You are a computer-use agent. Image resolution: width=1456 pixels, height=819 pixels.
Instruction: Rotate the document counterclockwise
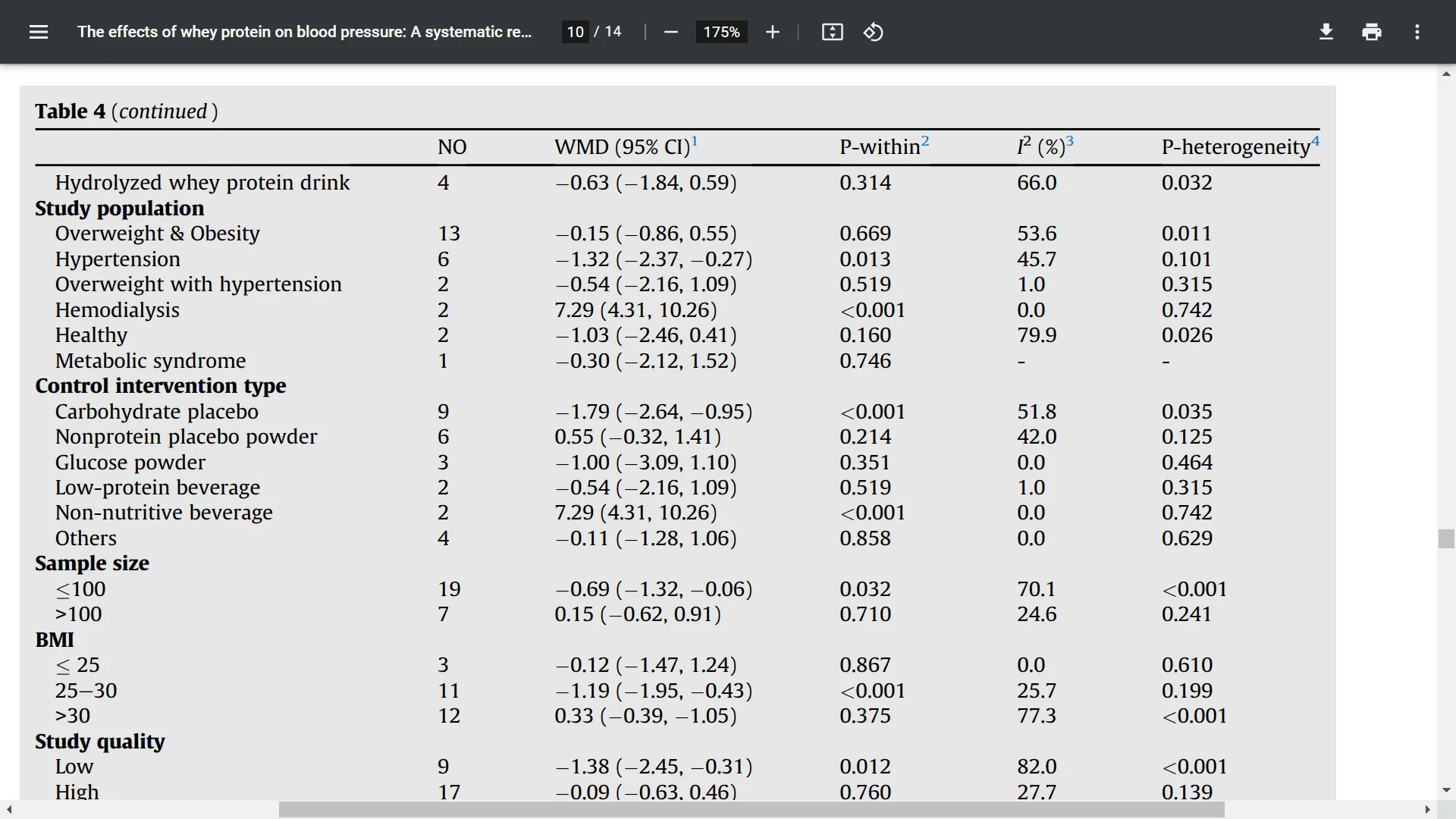[873, 32]
